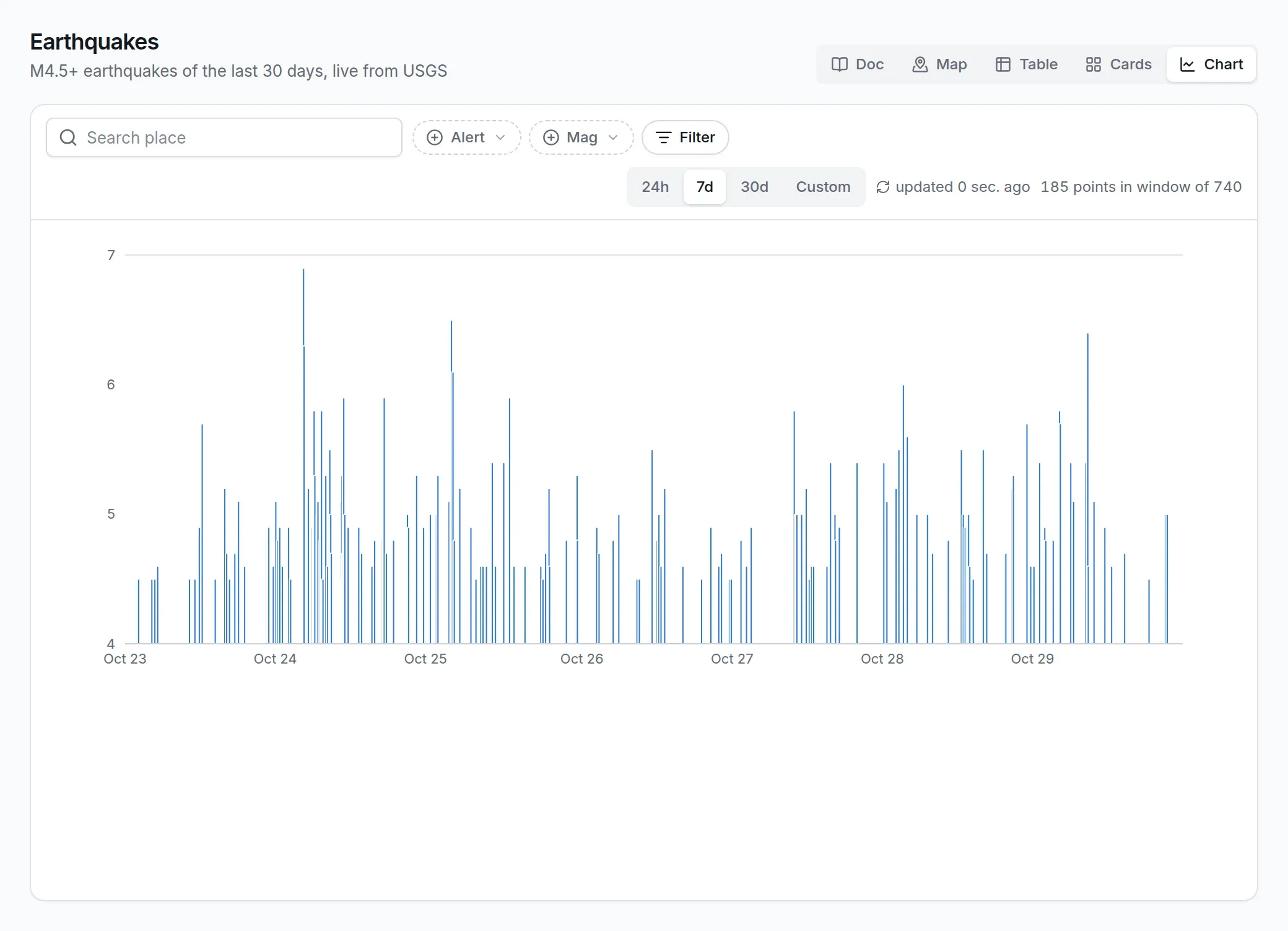Click the Oct 26 axis label
Image resolution: width=1288 pixels, height=931 pixels.
[x=581, y=659]
